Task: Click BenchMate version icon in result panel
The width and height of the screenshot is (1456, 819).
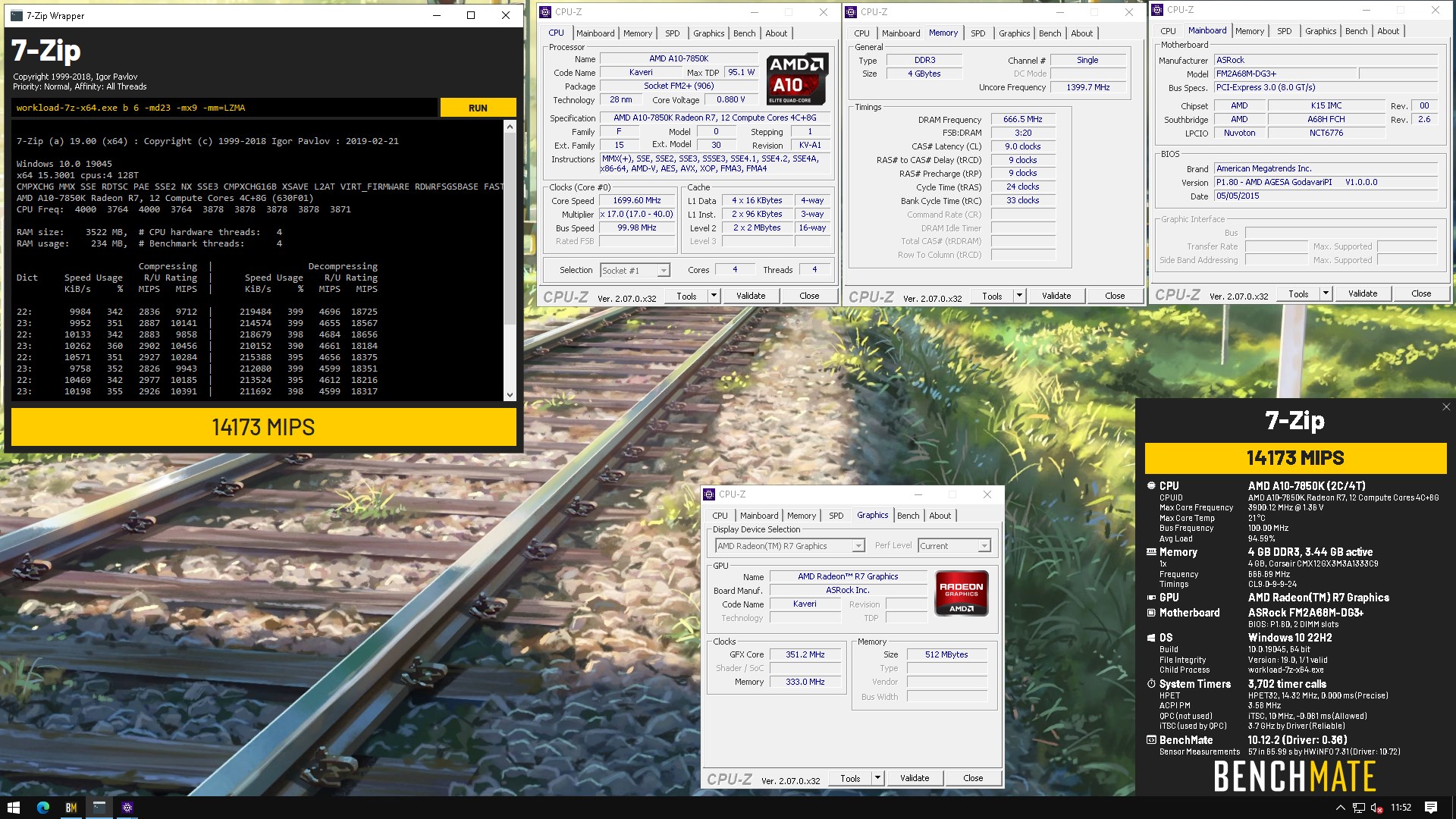Action: [x=1151, y=740]
